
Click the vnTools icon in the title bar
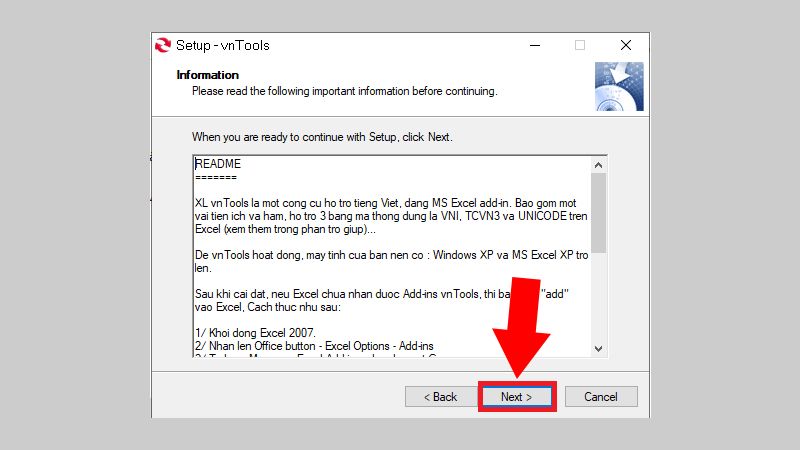click(x=163, y=45)
